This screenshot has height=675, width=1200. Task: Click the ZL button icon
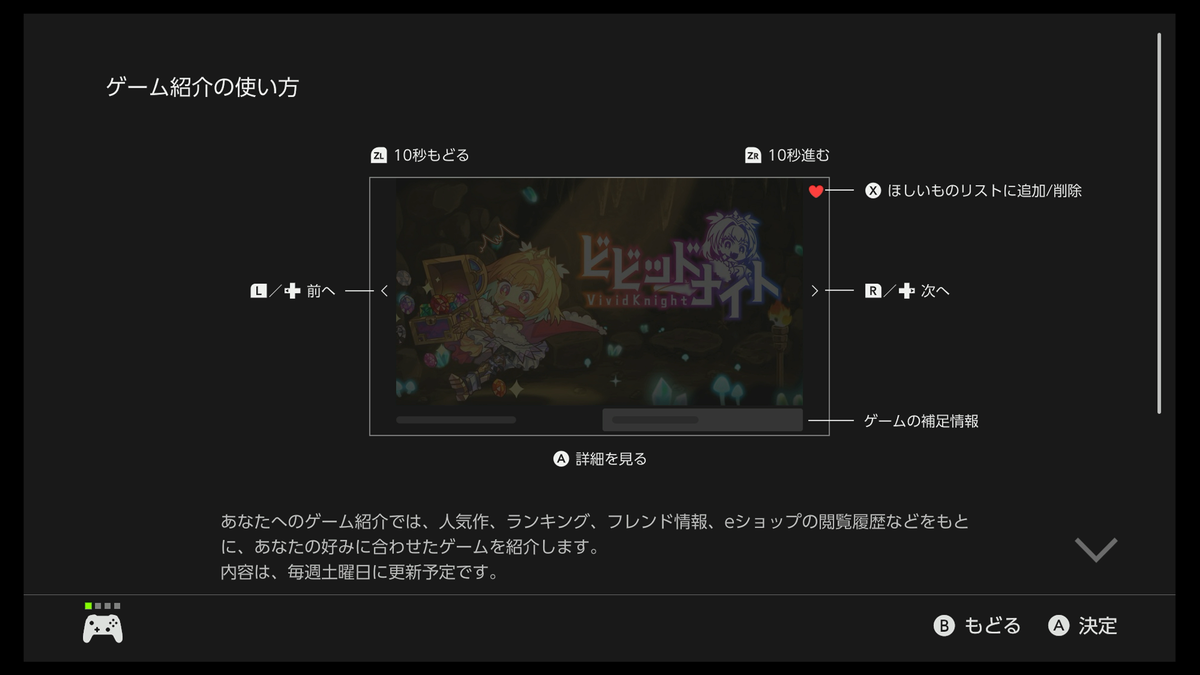pos(378,155)
